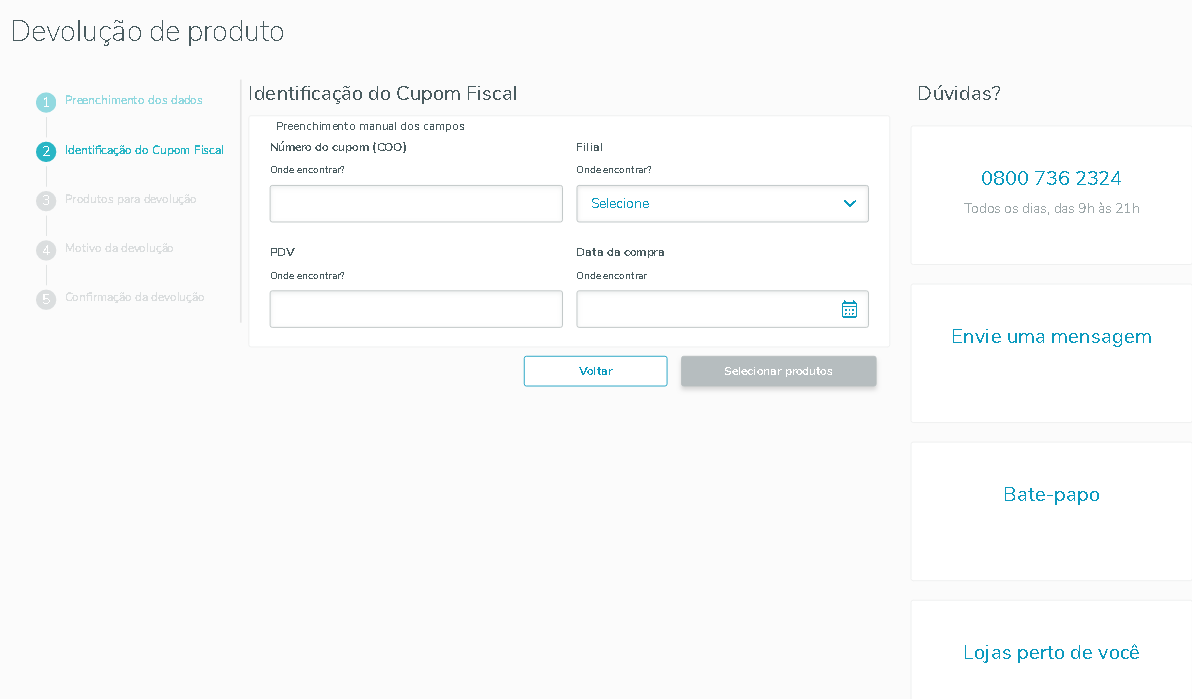Click step 4 circle in the progress stepper
This screenshot has height=699, width=1192.
(46, 250)
